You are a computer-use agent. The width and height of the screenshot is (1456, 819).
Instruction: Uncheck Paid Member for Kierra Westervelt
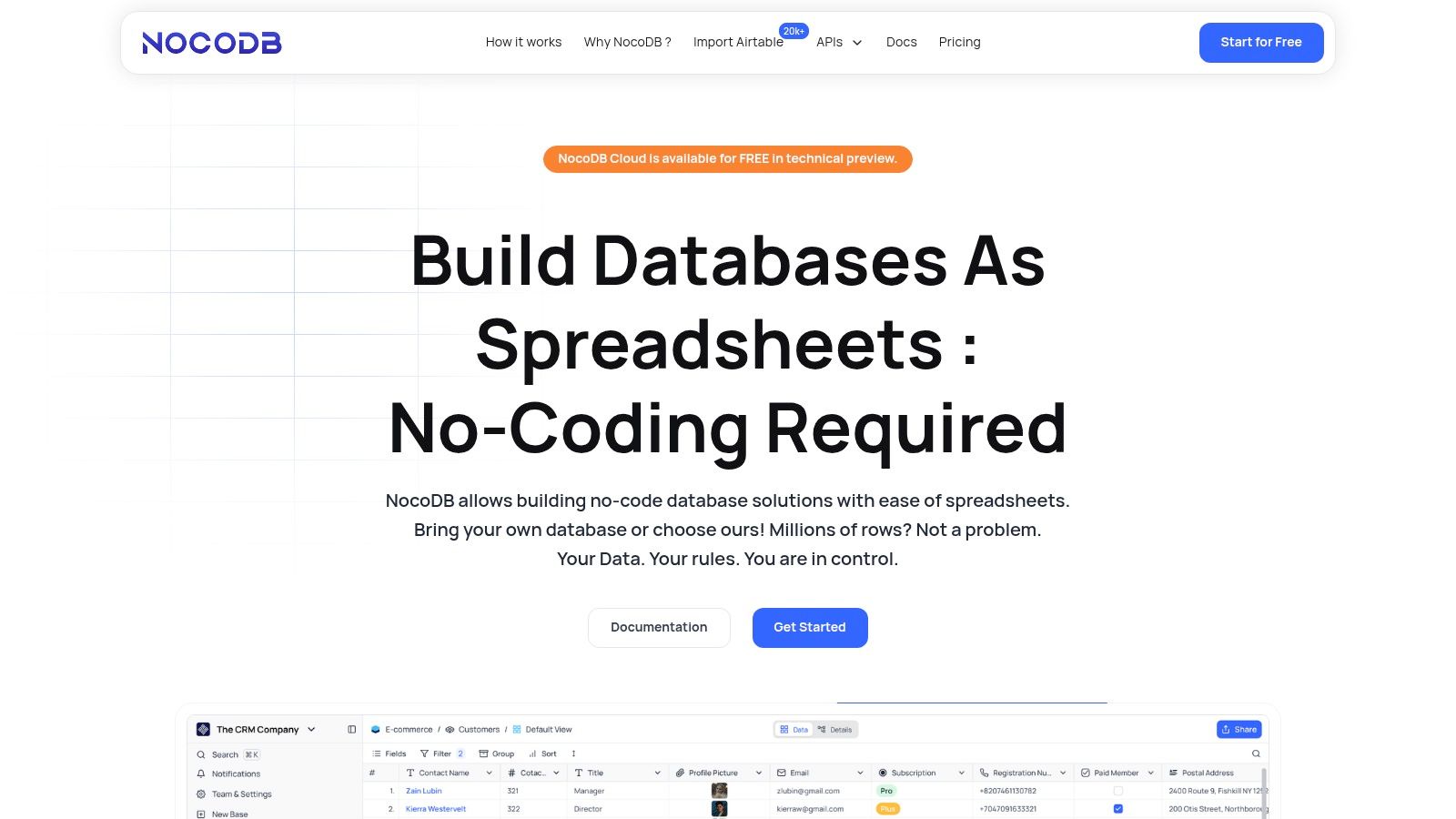click(x=1117, y=808)
